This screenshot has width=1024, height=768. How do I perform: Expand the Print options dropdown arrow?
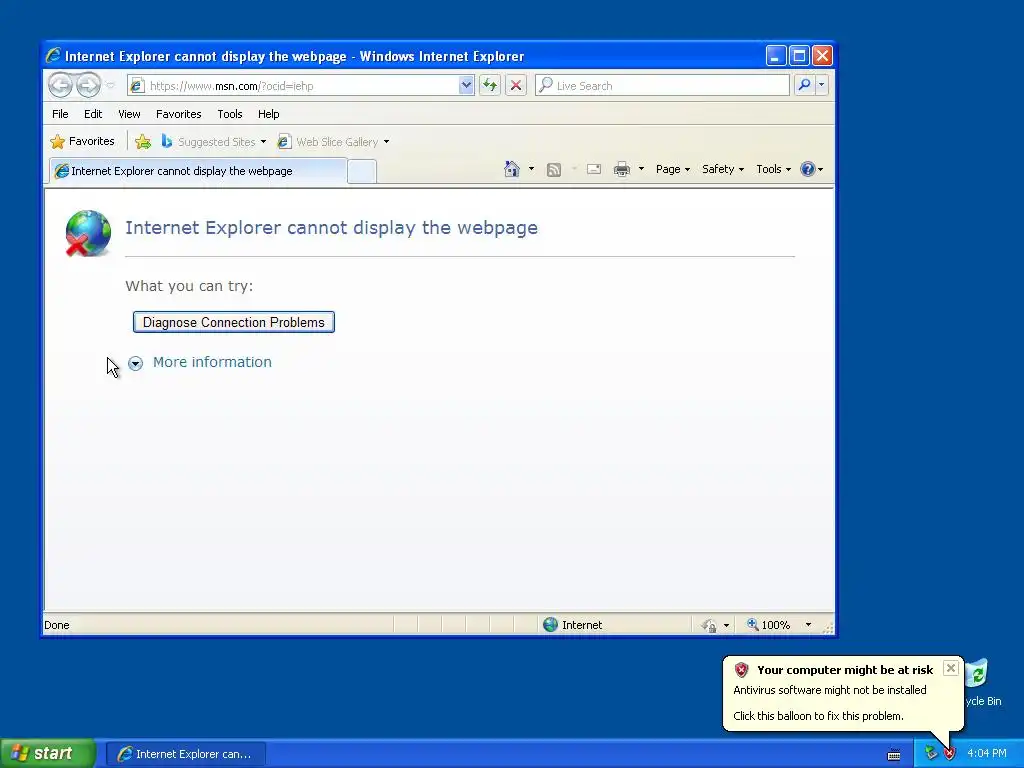coord(641,169)
